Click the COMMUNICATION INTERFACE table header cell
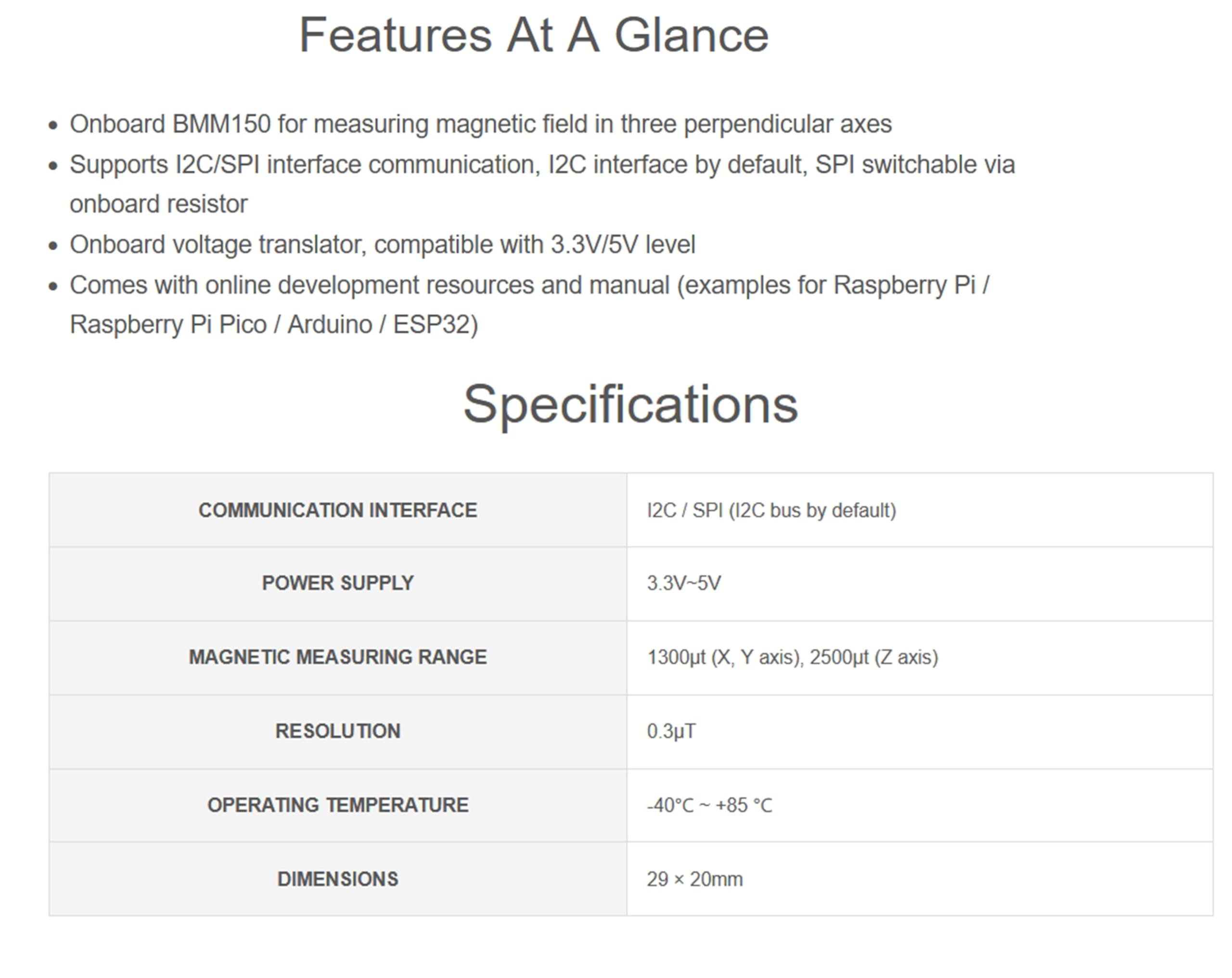This screenshot has height=978, width=1232. click(338, 509)
